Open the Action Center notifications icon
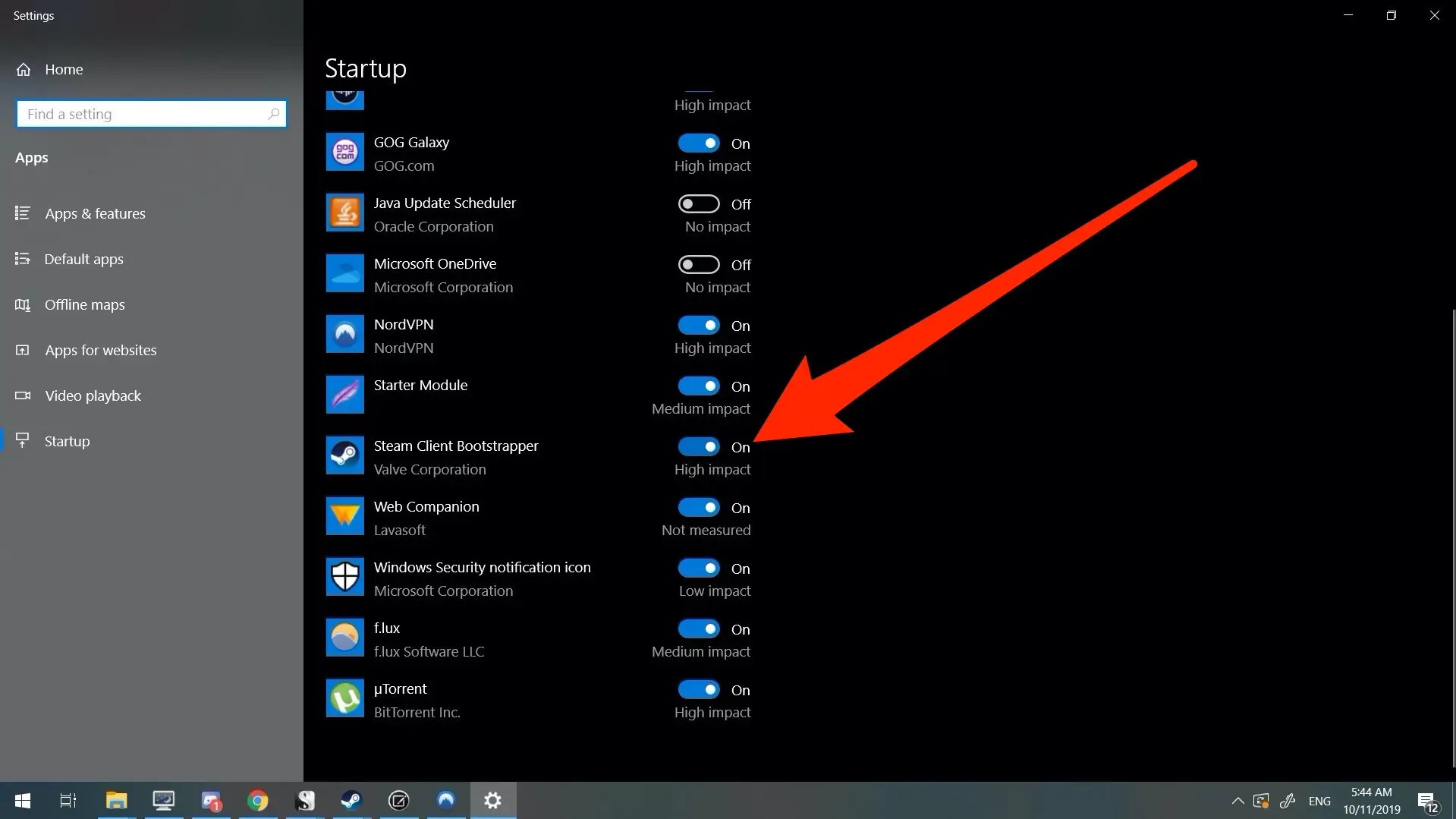The image size is (1456, 819). [1427, 802]
